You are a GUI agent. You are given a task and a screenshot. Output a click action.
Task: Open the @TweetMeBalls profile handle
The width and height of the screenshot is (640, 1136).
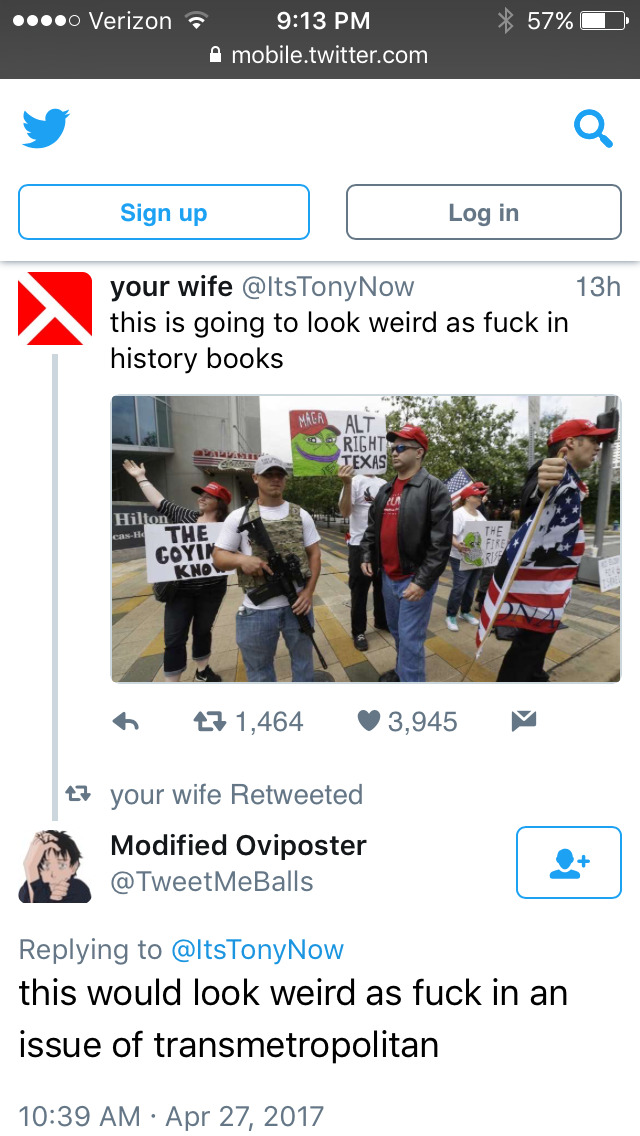(212, 882)
